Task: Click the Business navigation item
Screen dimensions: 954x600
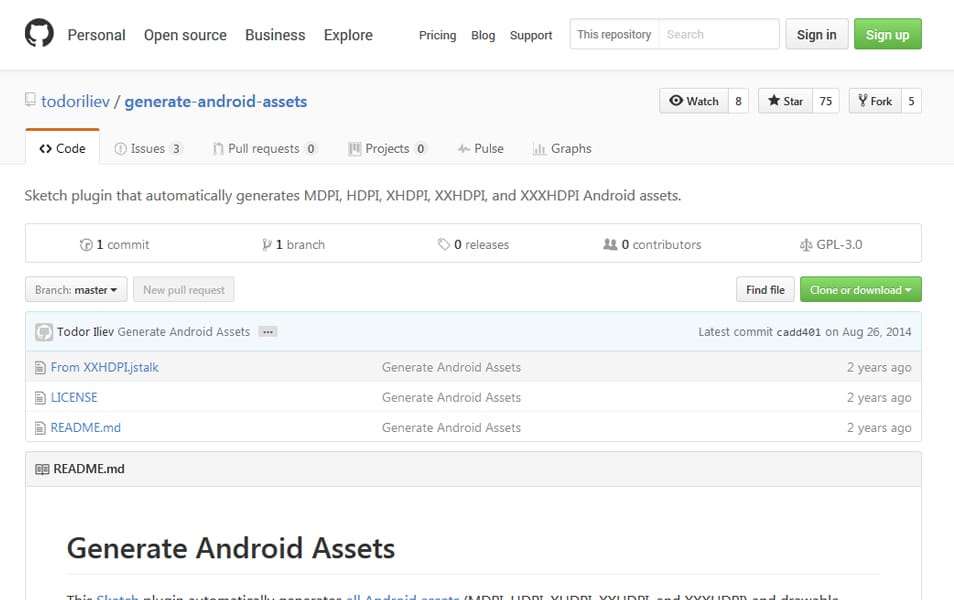Action: (x=275, y=35)
